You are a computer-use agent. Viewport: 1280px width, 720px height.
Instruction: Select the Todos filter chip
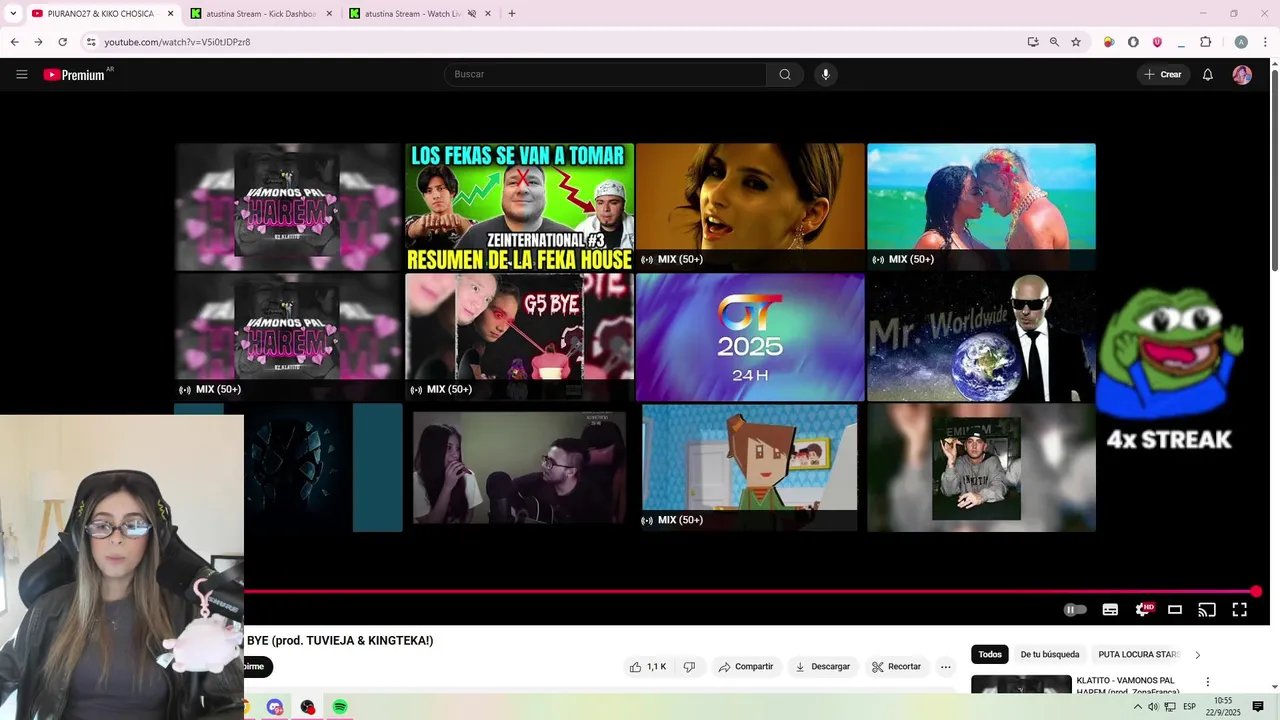990,654
